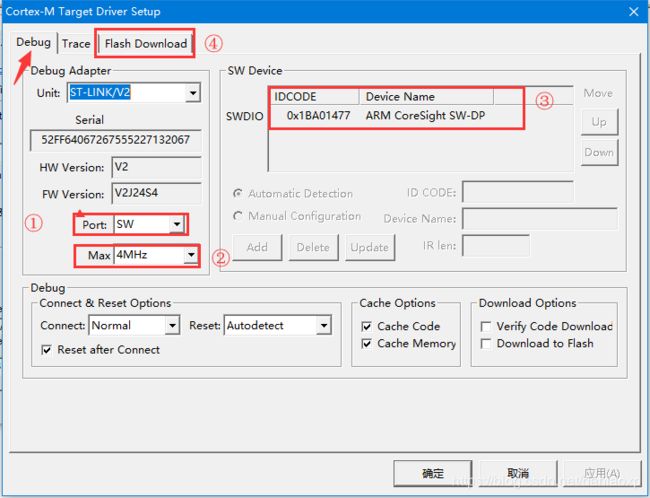
Task: Click the Add button
Action: 257,247
